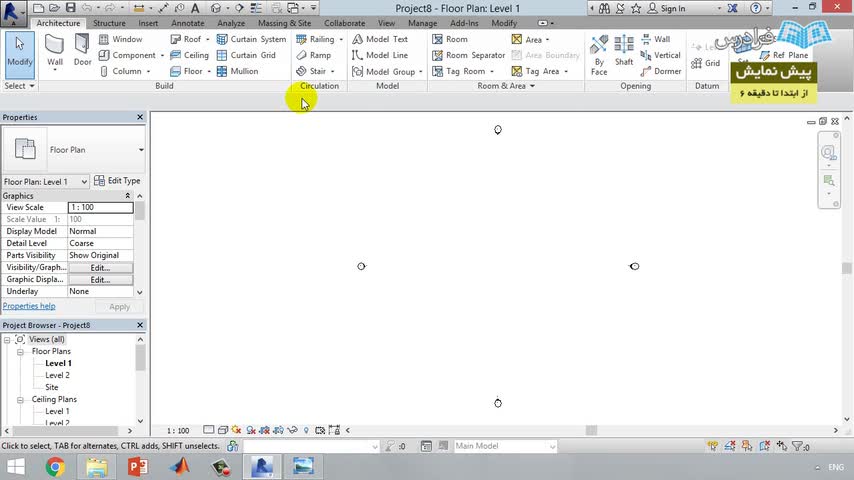Select the Vertical opening tool

661,55
